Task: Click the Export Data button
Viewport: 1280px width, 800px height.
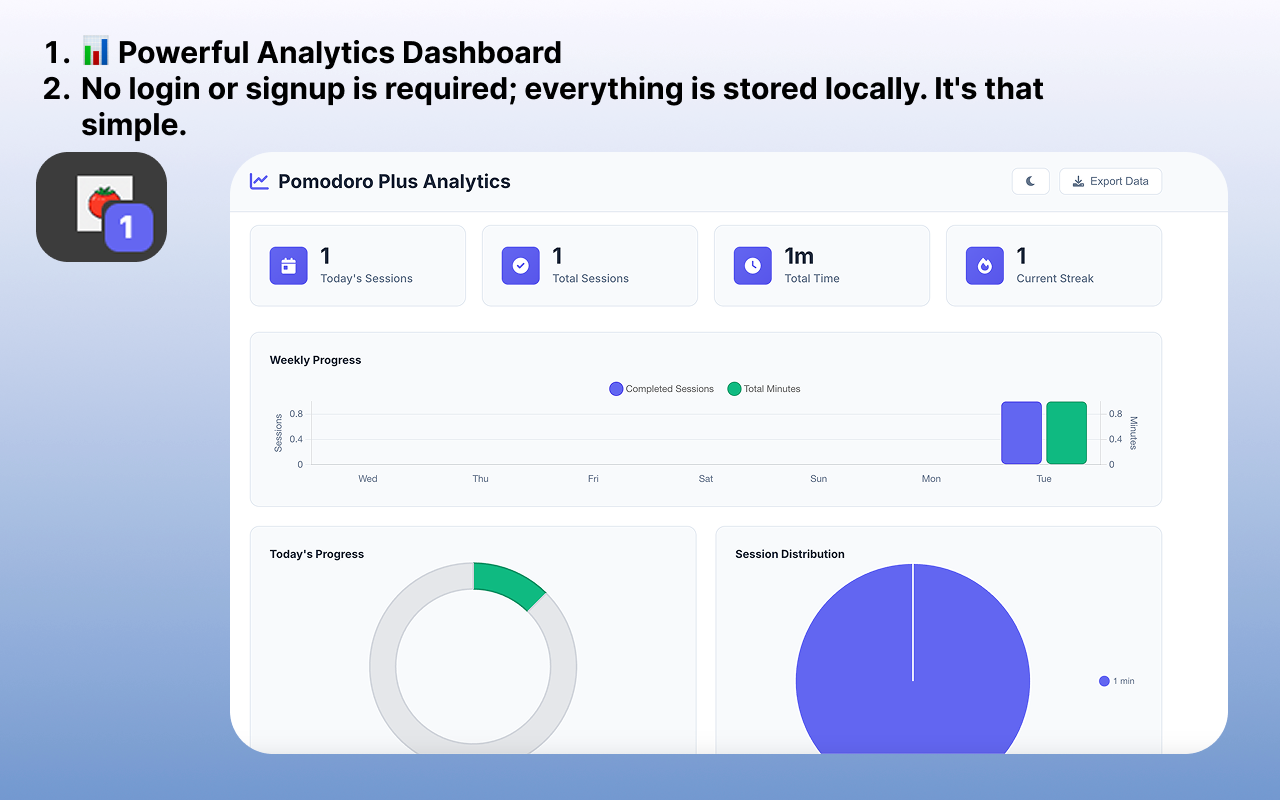Action: point(1110,181)
